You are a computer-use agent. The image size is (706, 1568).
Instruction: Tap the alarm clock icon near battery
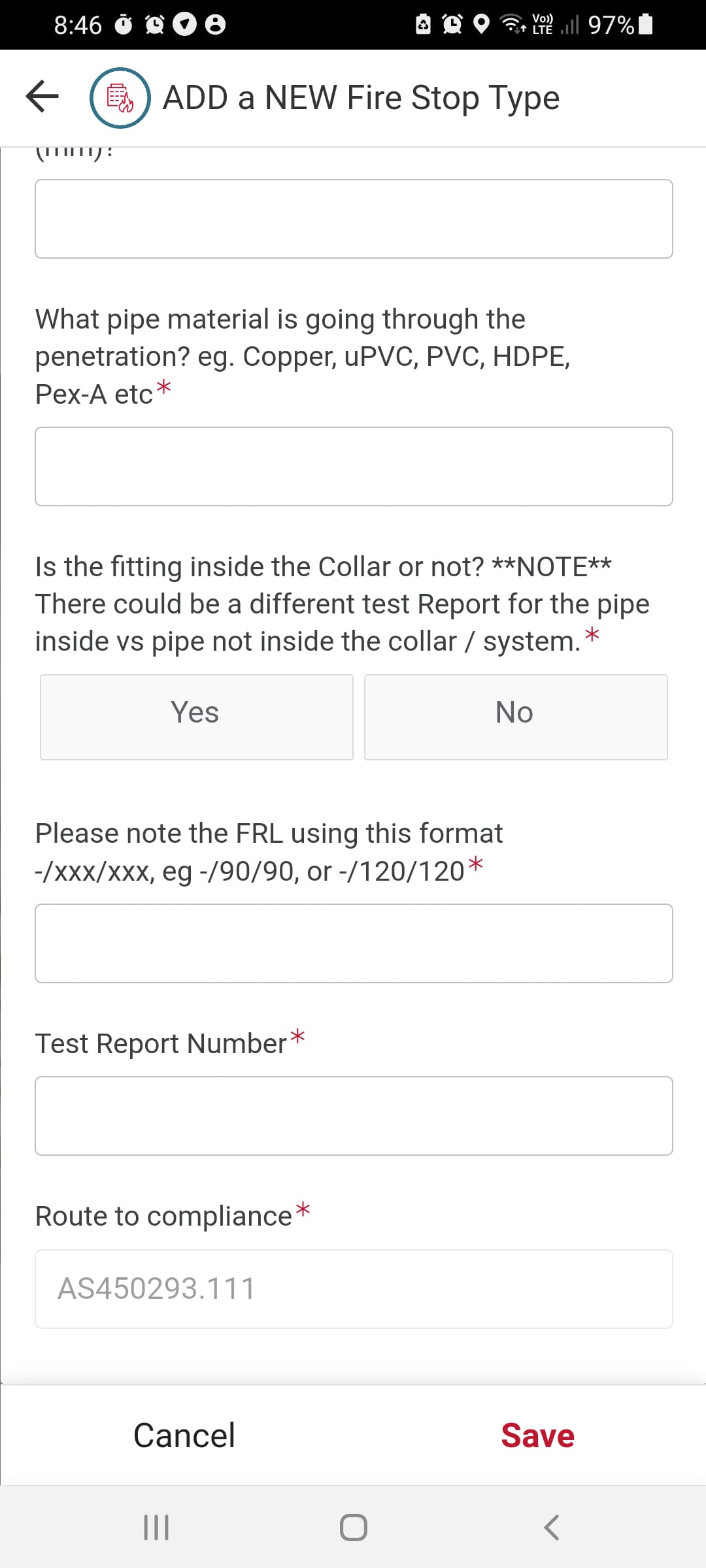pos(452,24)
